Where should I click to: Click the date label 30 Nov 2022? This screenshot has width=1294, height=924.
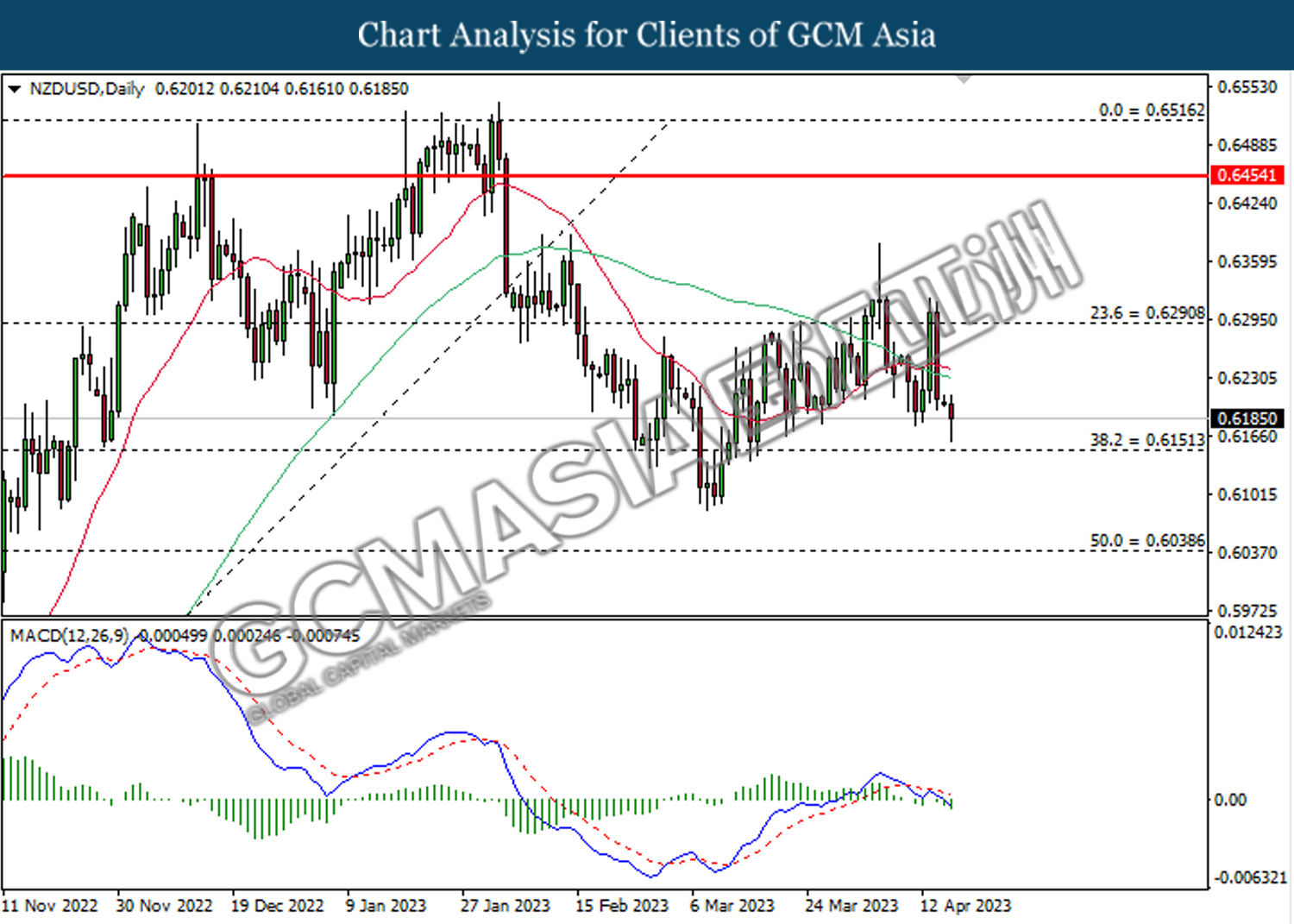click(164, 906)
